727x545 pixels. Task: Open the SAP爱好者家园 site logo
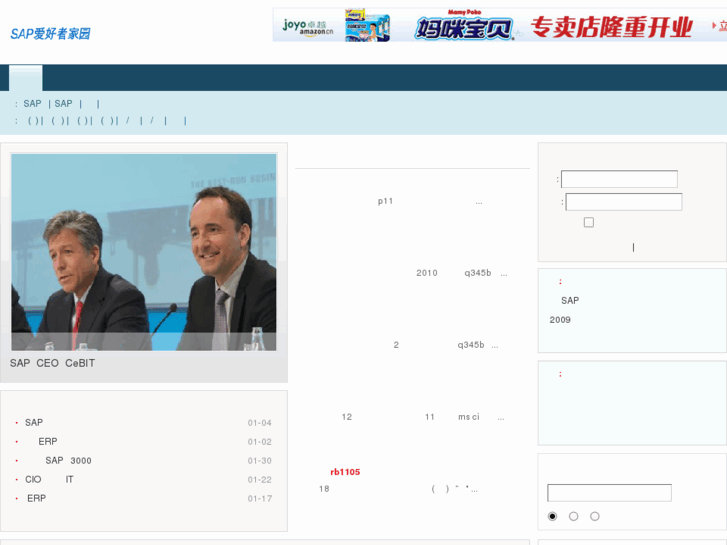click(x=50, y=34)
